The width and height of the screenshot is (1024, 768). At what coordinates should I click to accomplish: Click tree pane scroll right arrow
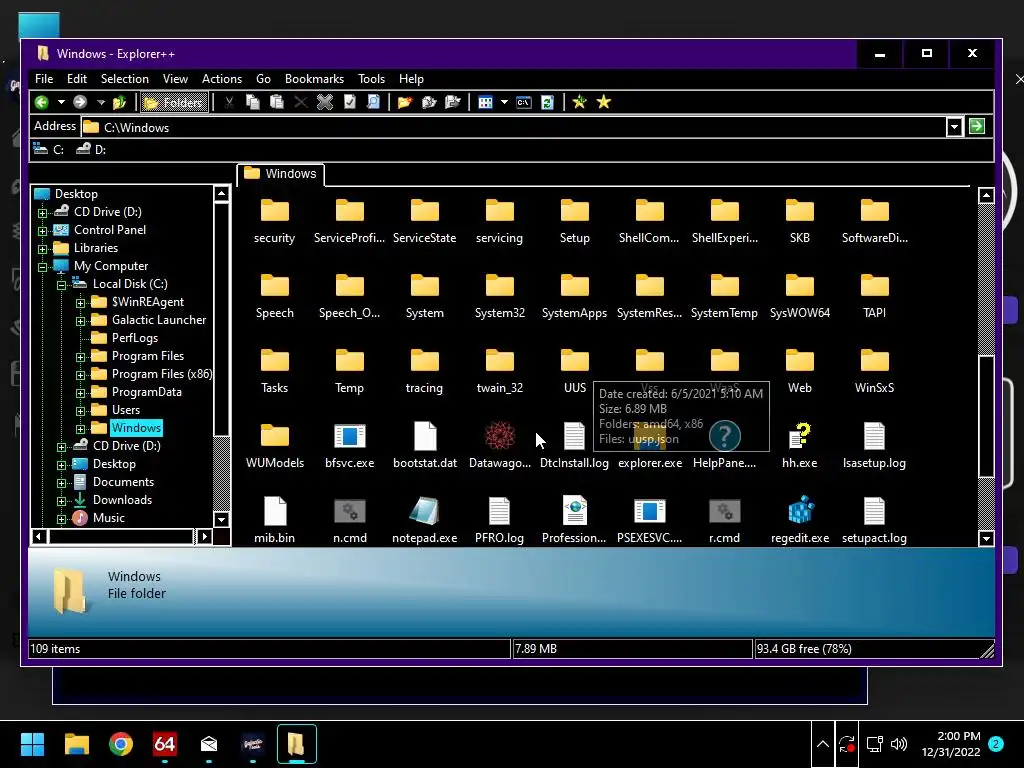pos(204,536)
